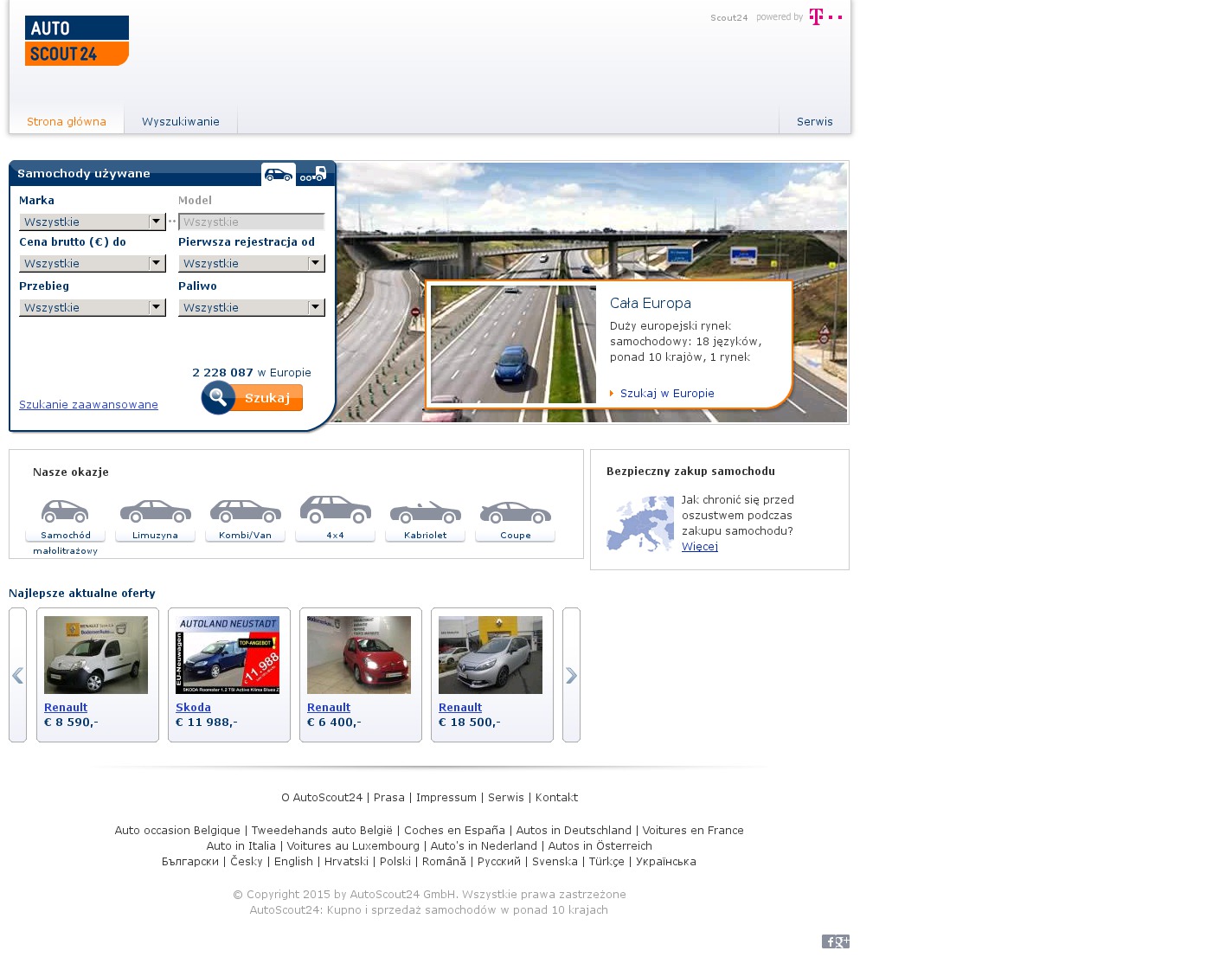Select the car vehicle type icon
1232x970 pixels.
279,174
